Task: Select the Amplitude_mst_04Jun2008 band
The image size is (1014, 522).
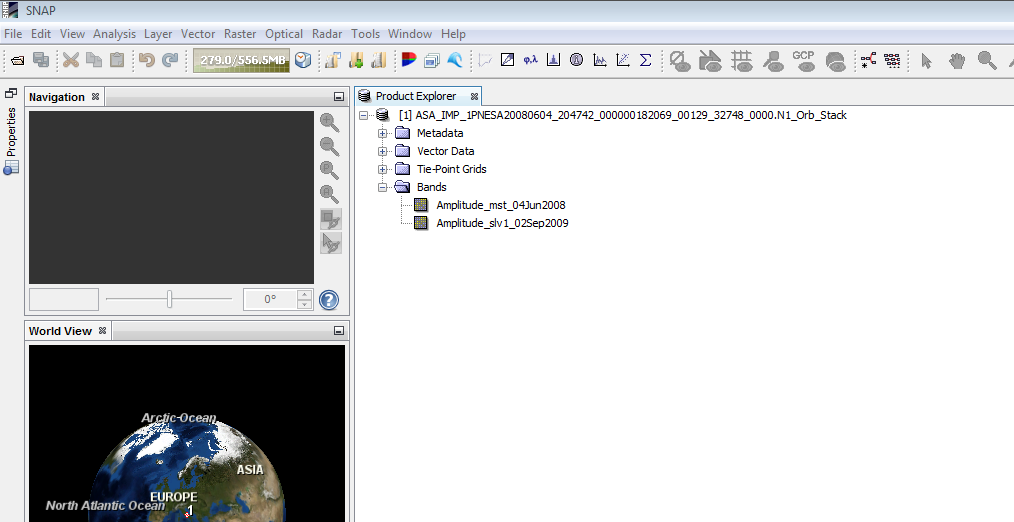Action: point(501,205)
